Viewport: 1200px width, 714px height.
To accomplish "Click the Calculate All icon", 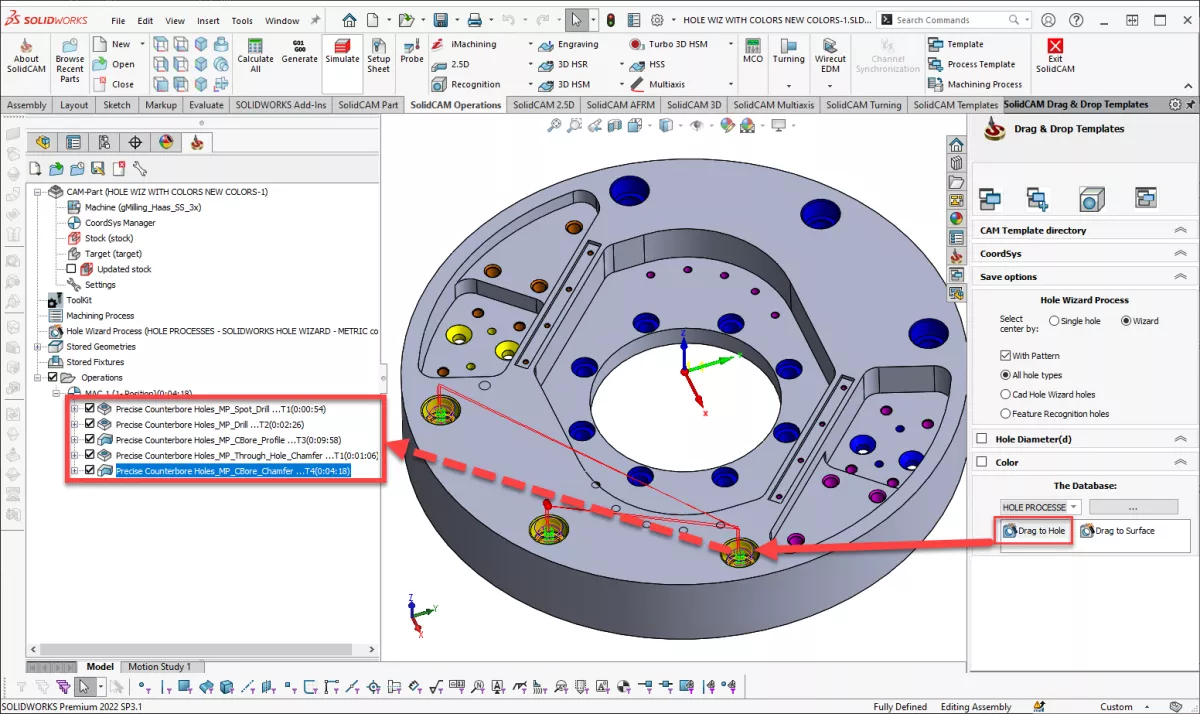I will pos(255,56).
